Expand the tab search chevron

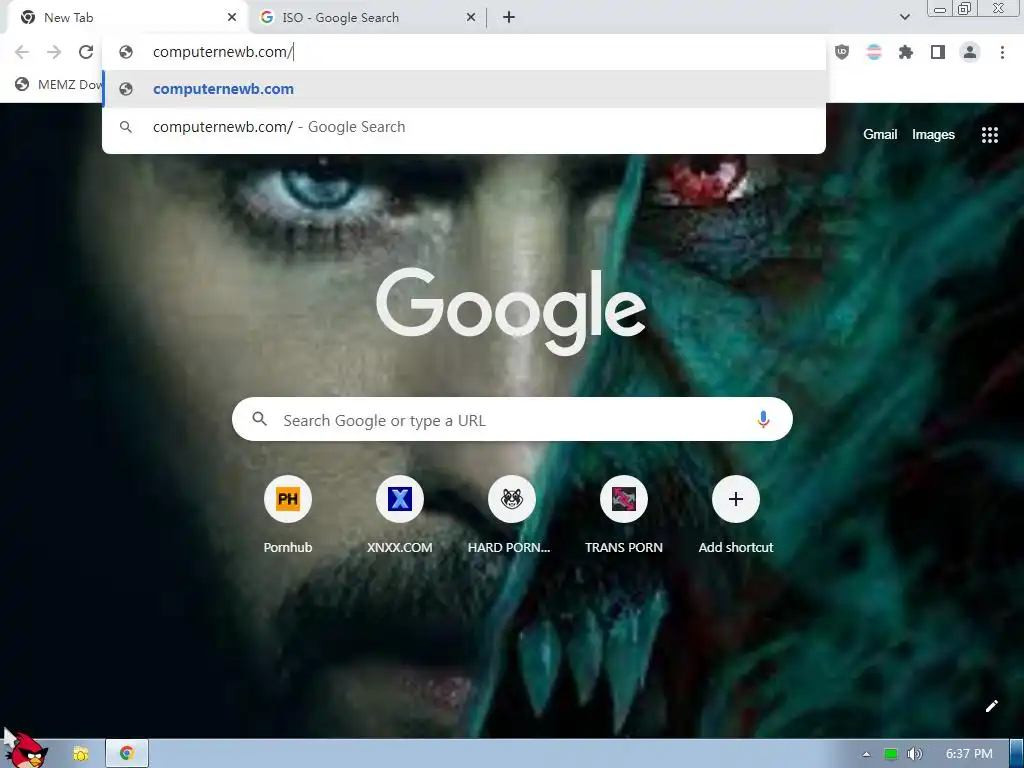[x=904, y=17]
